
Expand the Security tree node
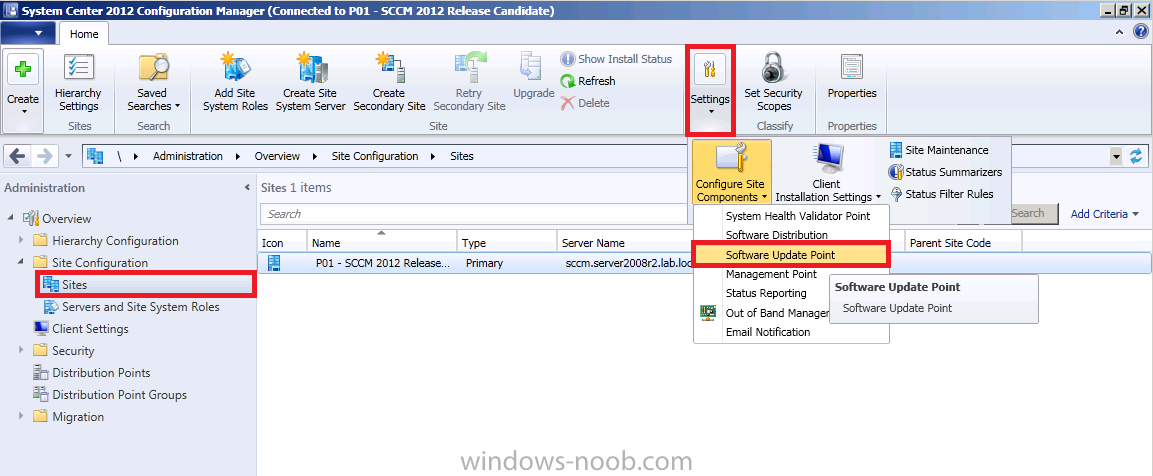(x=21, y=351)
